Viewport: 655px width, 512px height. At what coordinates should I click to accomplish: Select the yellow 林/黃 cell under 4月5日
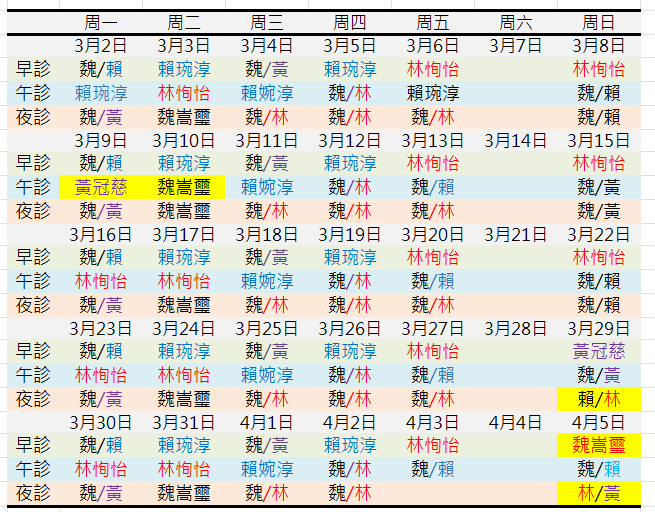[x=598, y=492]
